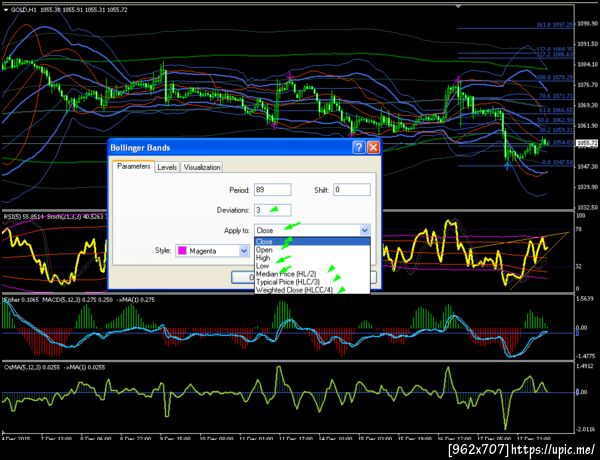Confirm the dialog with the OK button
The height and width of the screenshot is (460, 600).
pos(243,277)
